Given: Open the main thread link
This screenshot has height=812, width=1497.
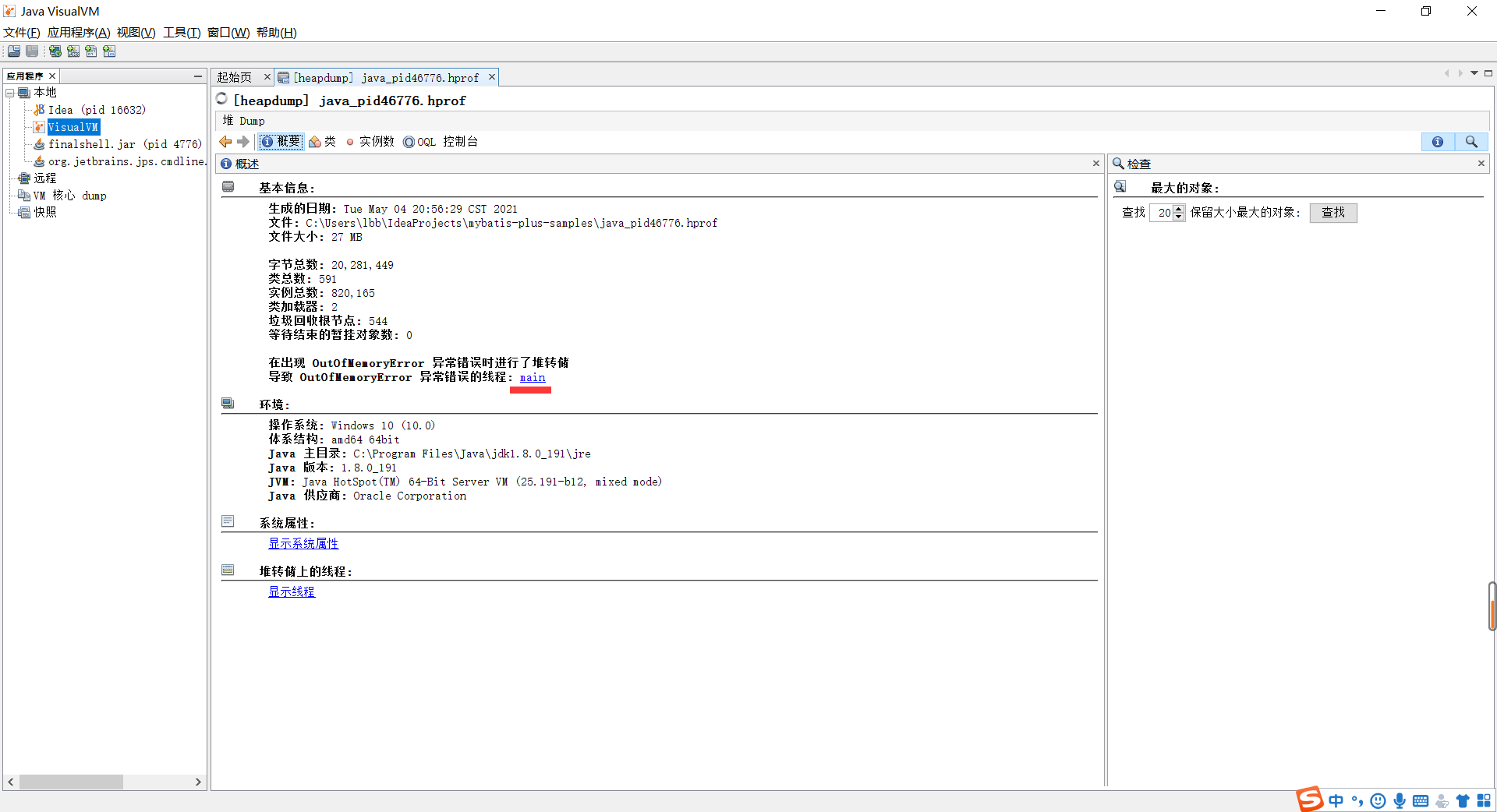Looking at the screenshot, I should 533,378.
